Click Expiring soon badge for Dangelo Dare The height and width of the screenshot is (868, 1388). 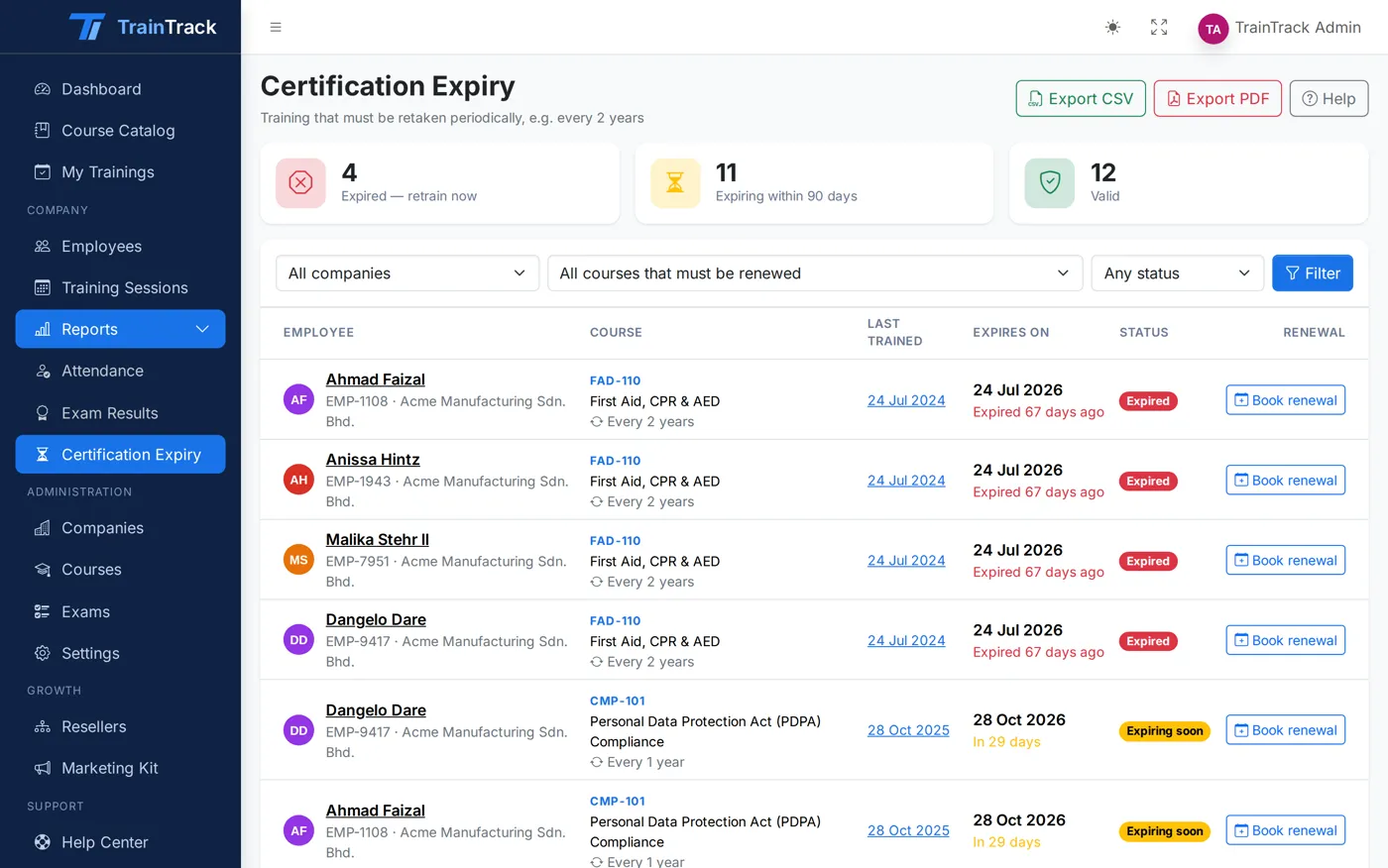pyautogui.click(x=1165, y=731)
